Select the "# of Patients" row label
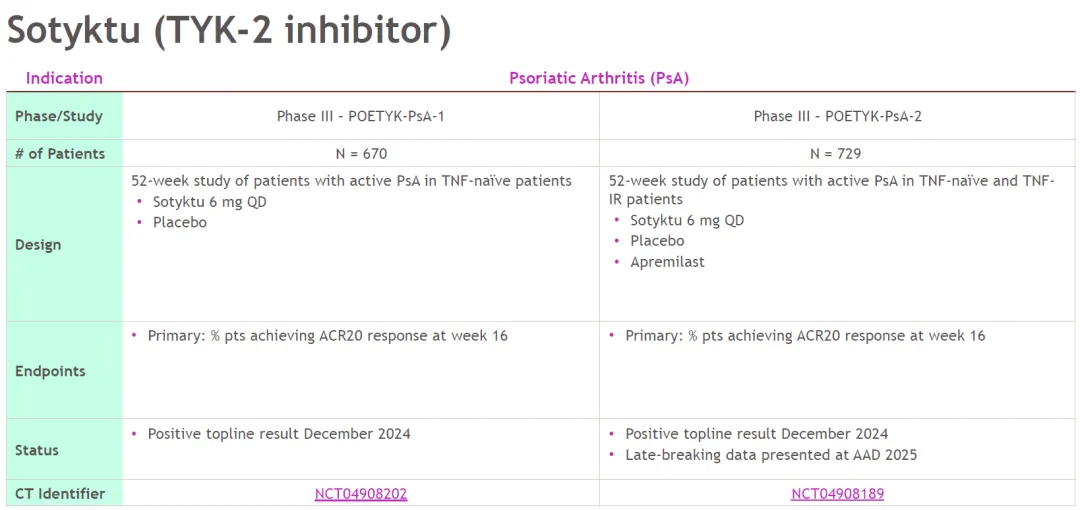This screenshot has height=510, width=1080. point(60,154)
